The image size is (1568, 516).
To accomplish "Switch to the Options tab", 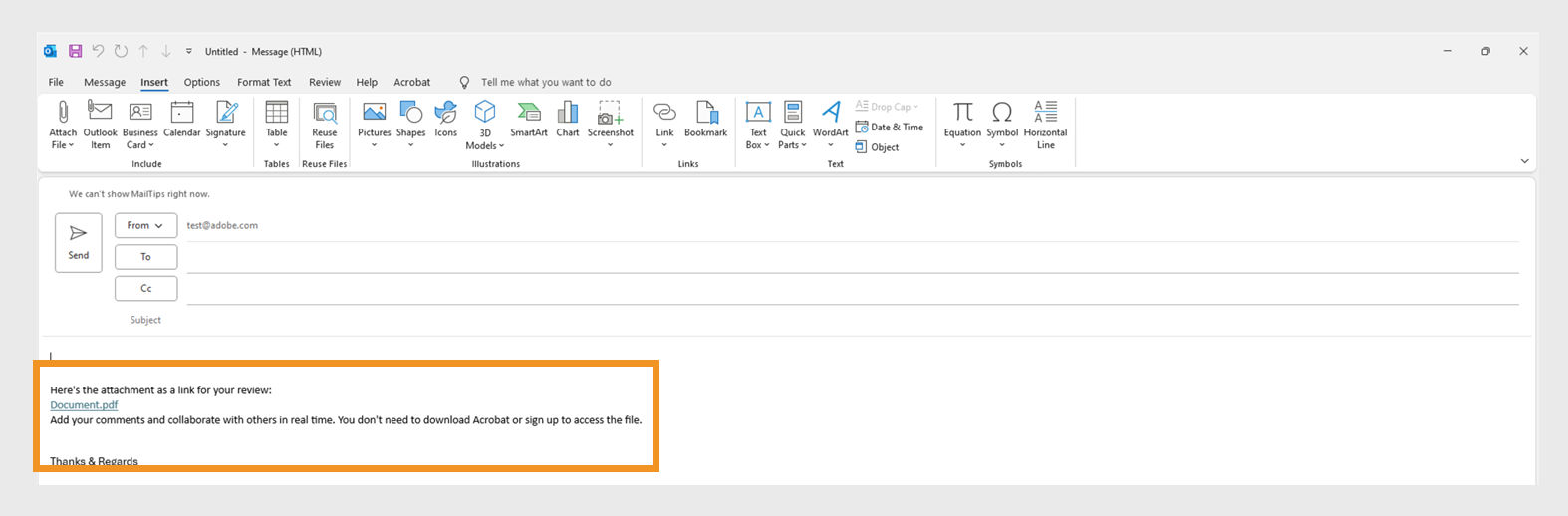I will pyautogui.click(x=202, y=82).
